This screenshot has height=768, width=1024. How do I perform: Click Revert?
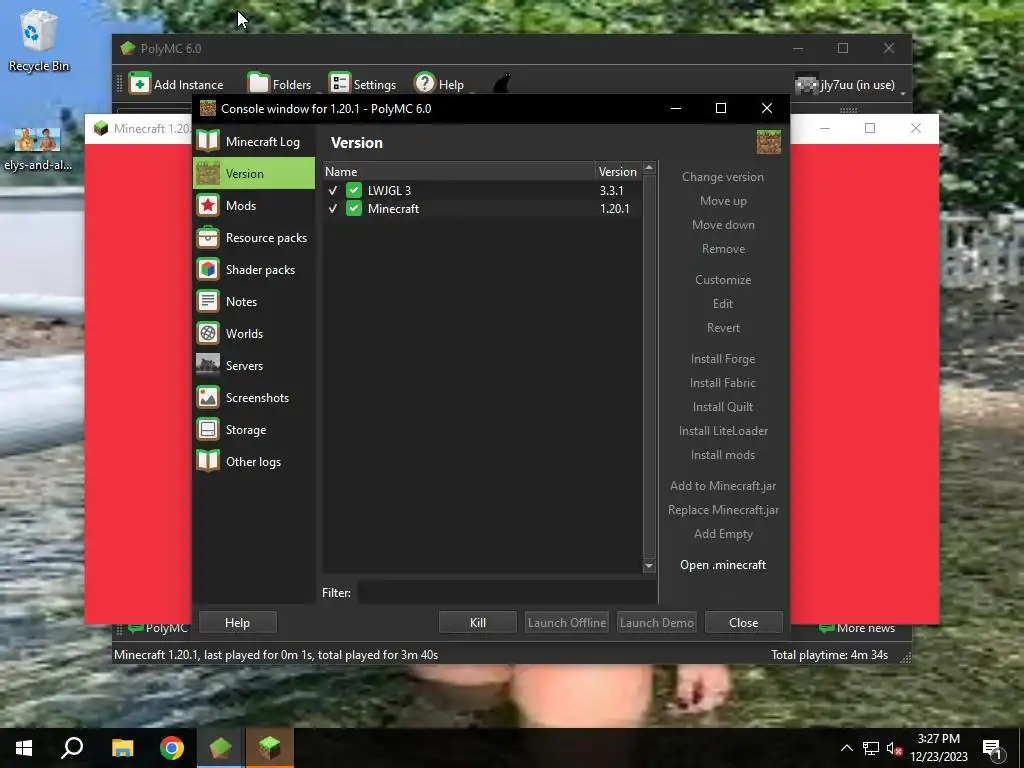click(723, 328)
